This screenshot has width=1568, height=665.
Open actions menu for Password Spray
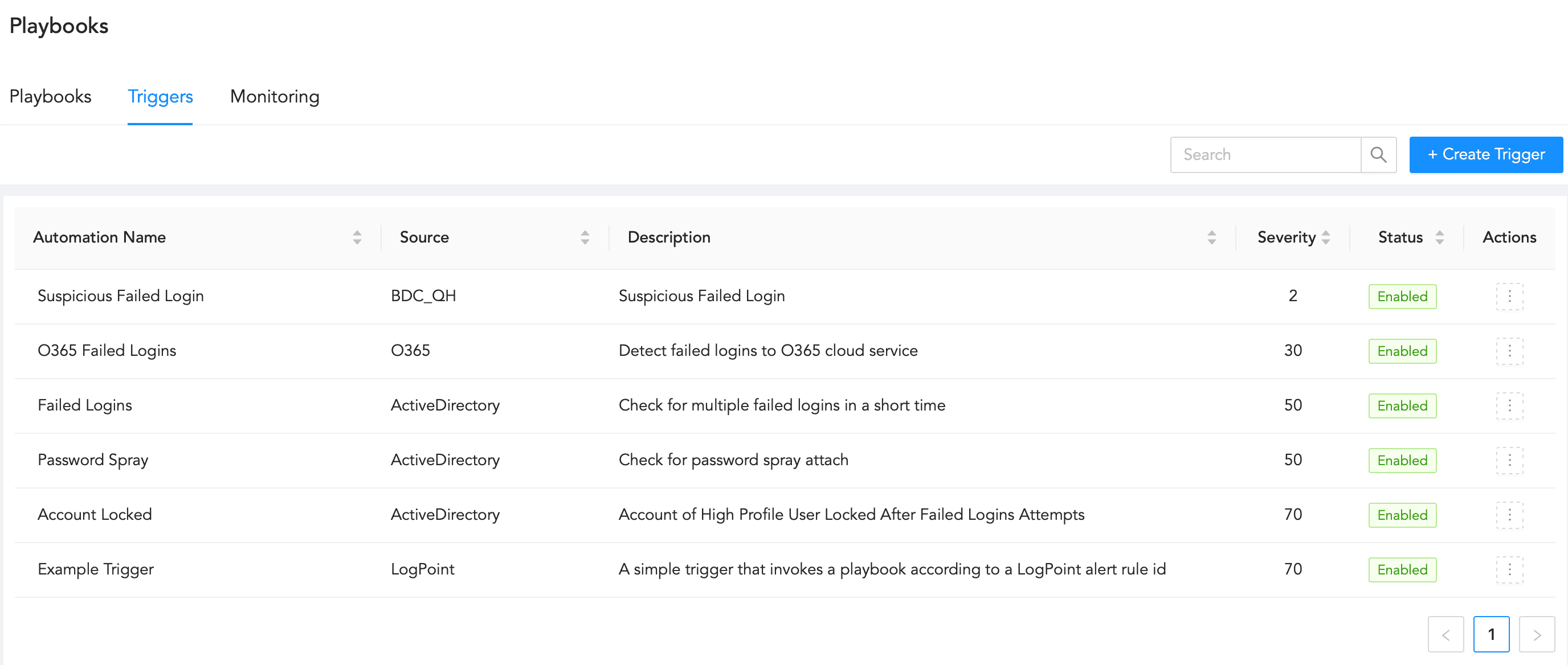pyautogui.click(x=1509, y=461)
